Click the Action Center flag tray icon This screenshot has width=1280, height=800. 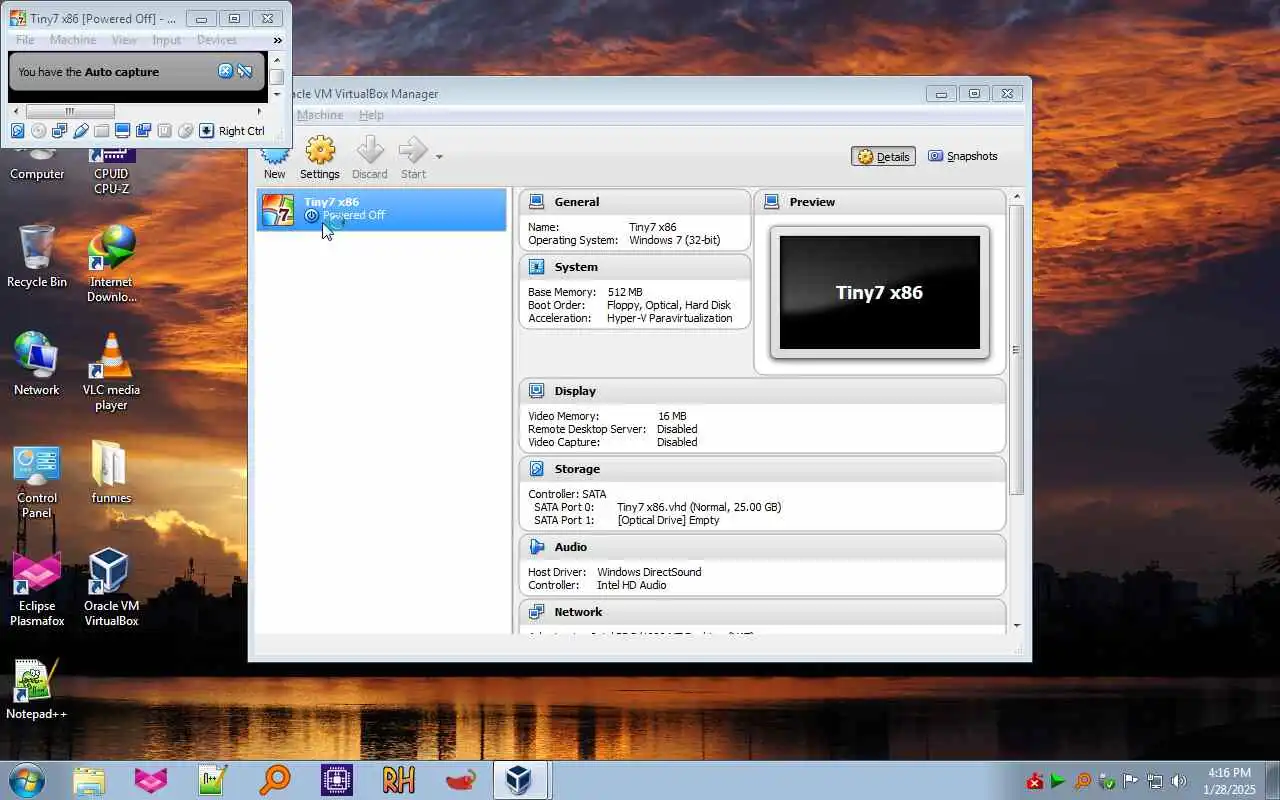(1131, 781)
